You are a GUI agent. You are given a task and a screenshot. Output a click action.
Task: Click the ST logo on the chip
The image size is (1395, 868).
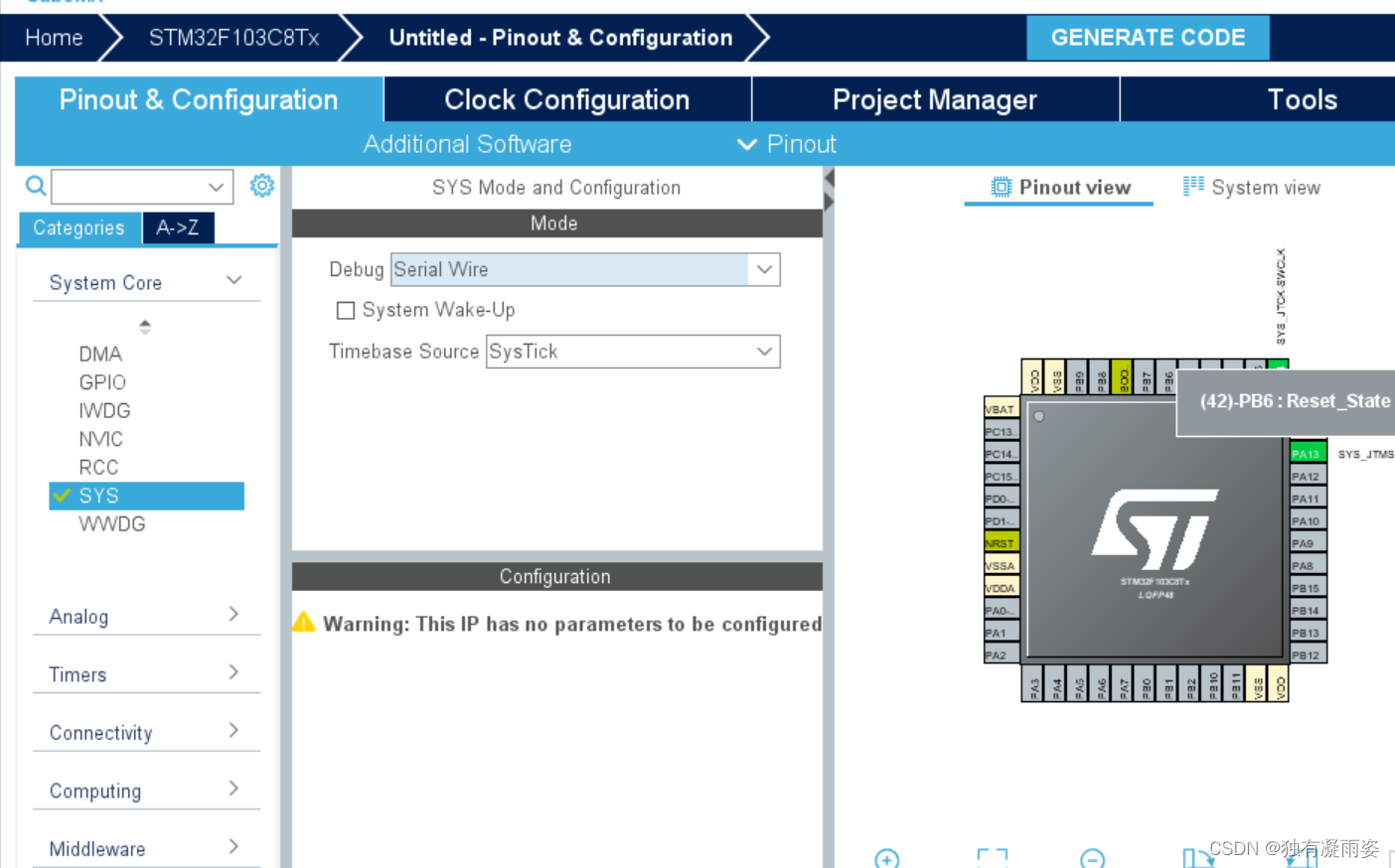1155,529
